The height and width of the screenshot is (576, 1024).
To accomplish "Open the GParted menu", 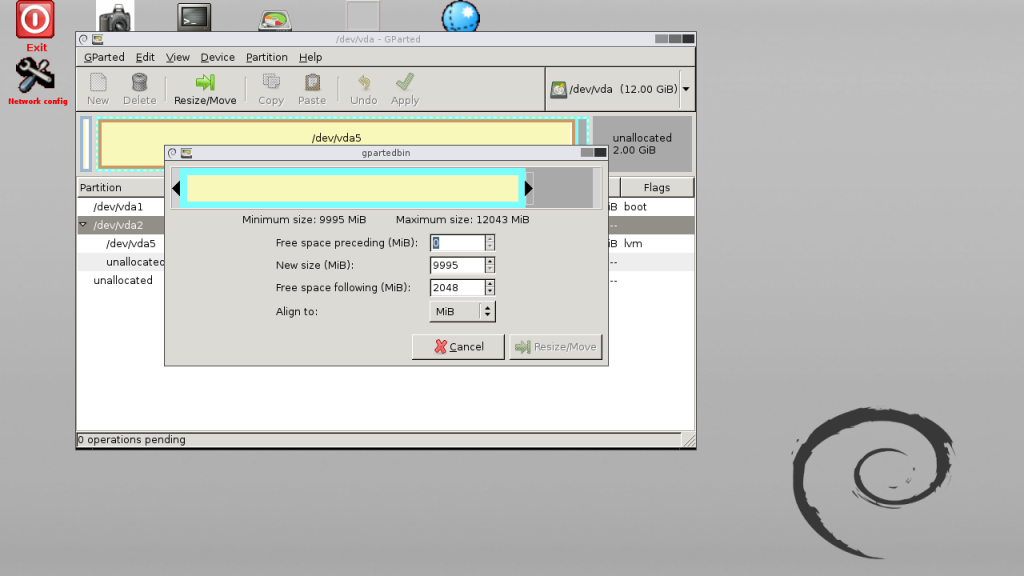I will 104,57.
